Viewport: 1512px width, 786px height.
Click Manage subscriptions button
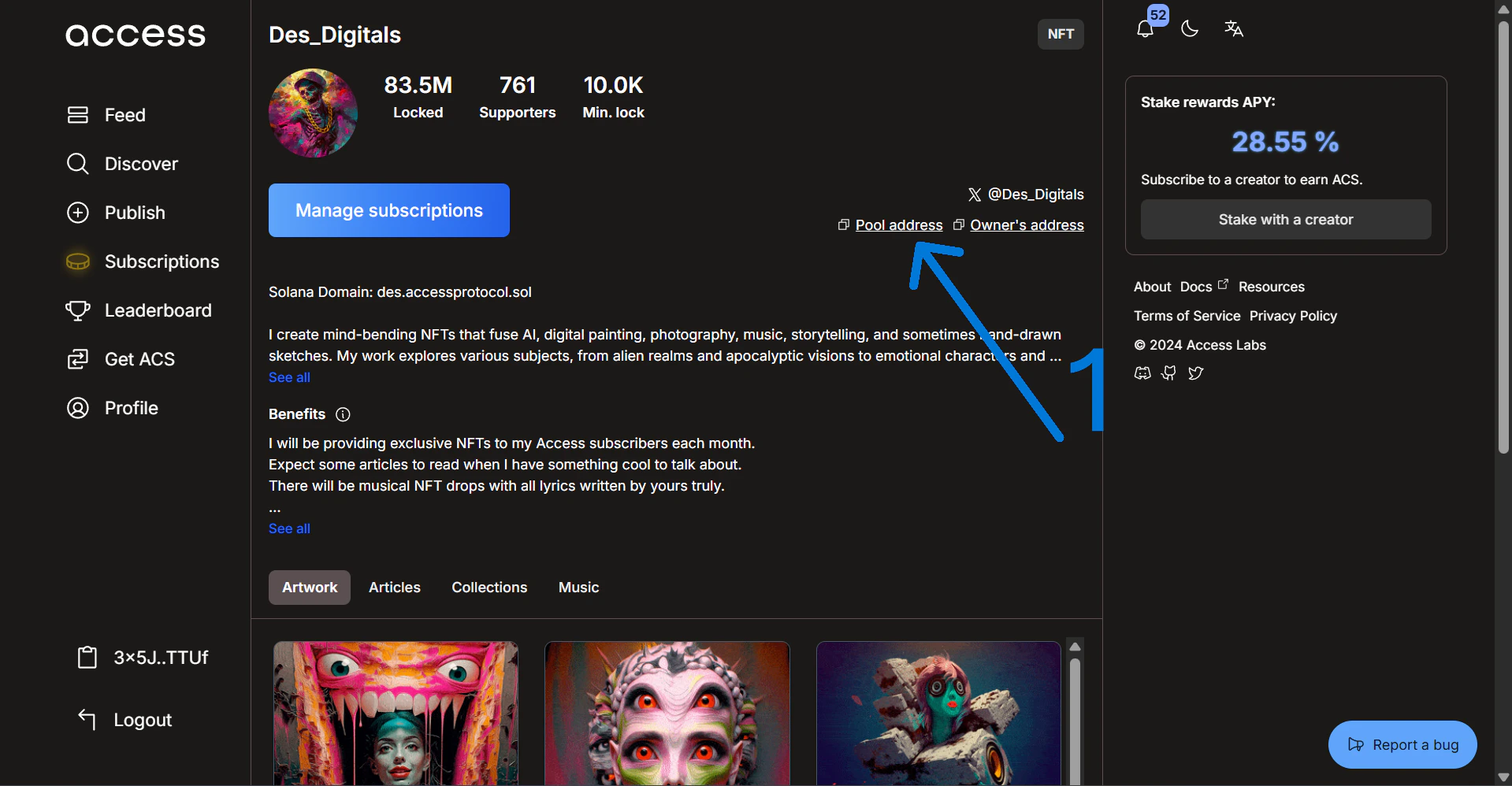pyautogui.click(x=389, y=210)
